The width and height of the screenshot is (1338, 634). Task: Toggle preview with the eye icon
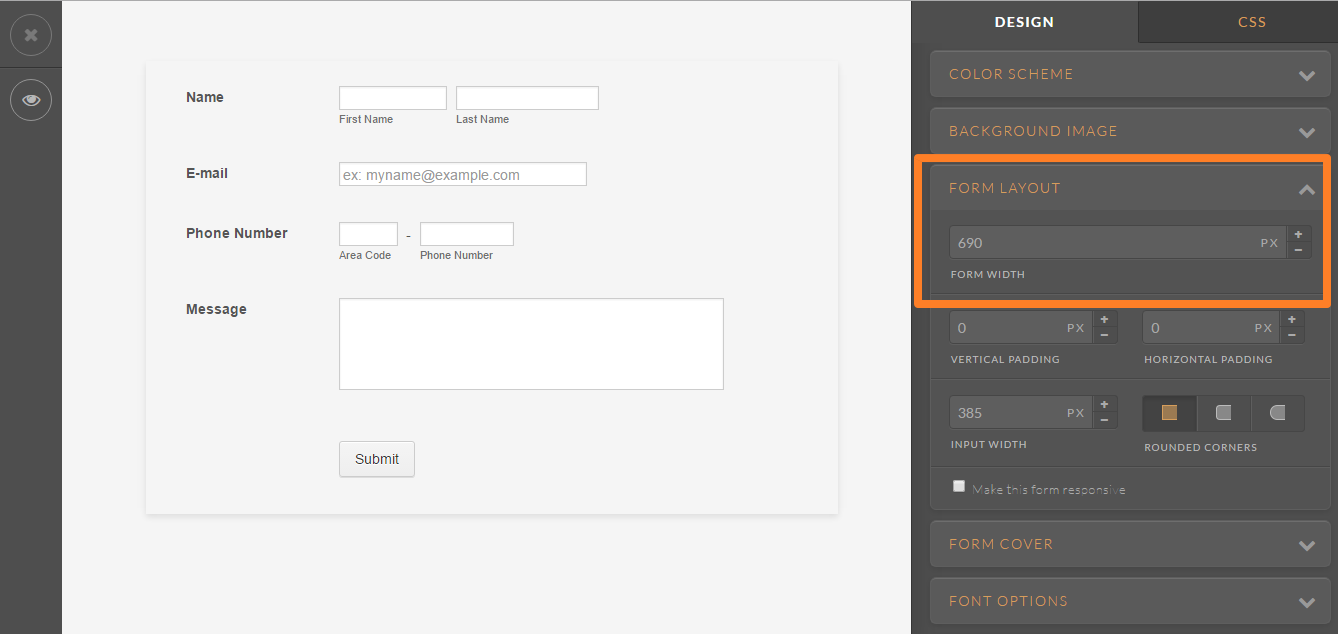31,100
